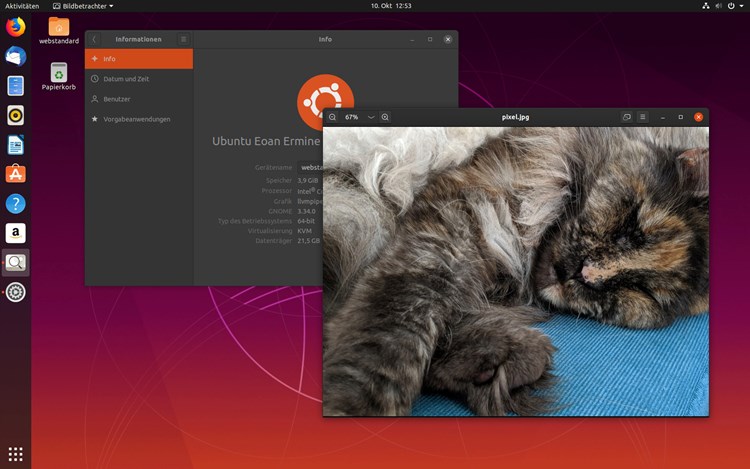Viewport: 750px width, 469px height.
Task: Open the image viewer hamburger menu
Action: click(x=642, y=117)
